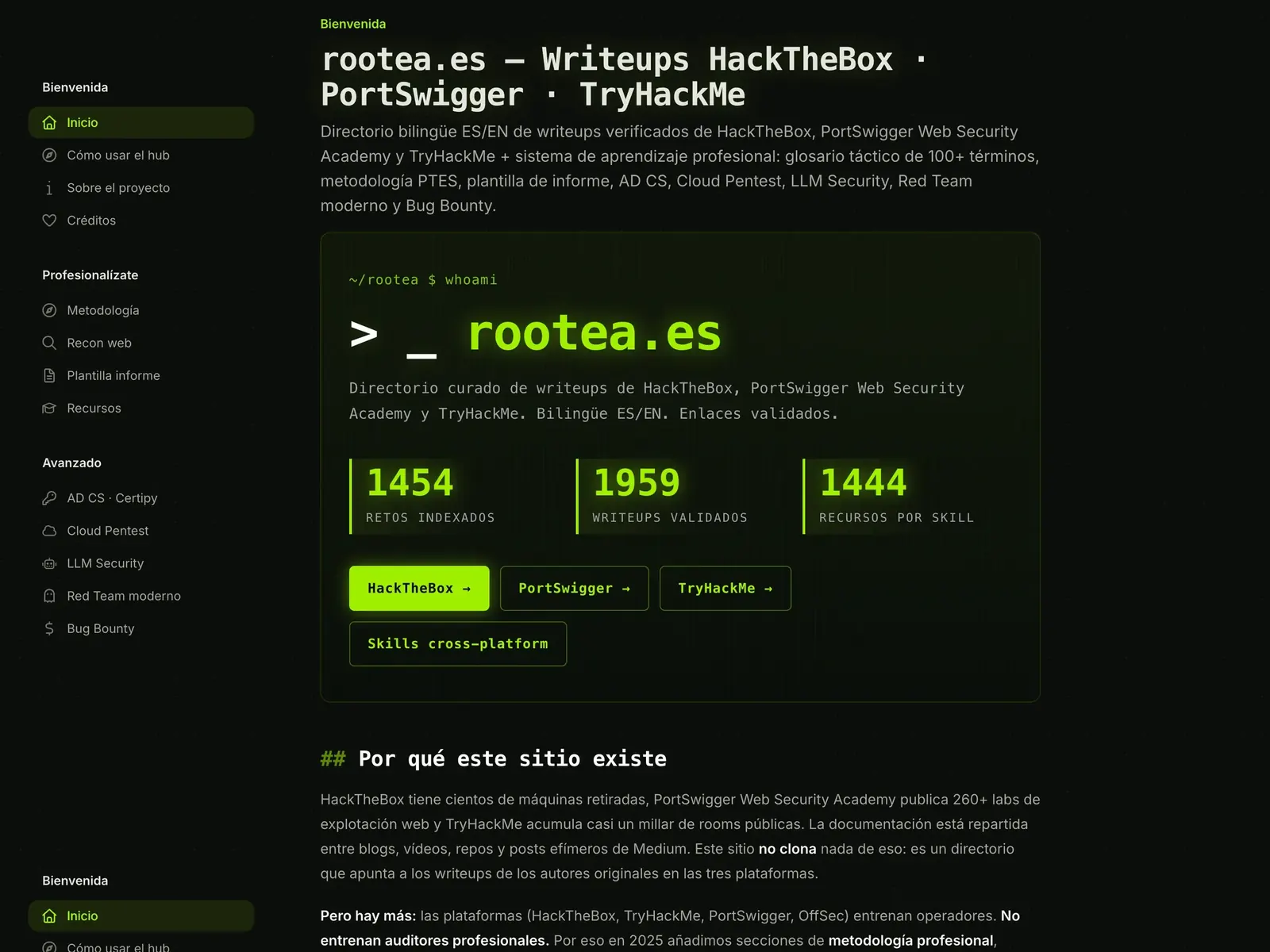Click the dollar icon beside Bug Bounty
1270x952 pixels.
[x=49, y=628]
